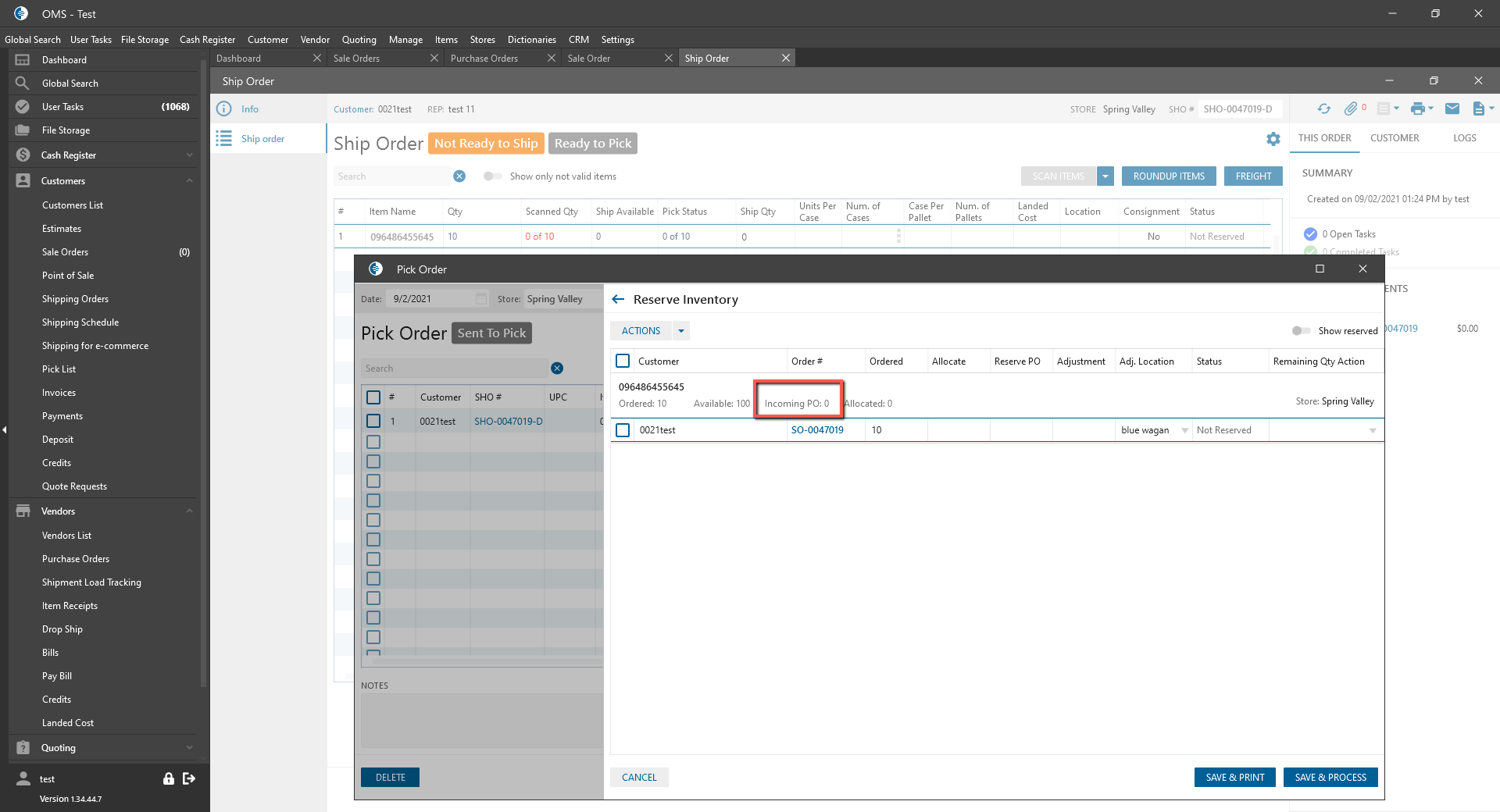The image size is (1500, 812).
Task: Click the Pick Order Search field
Action: (455, 369)
